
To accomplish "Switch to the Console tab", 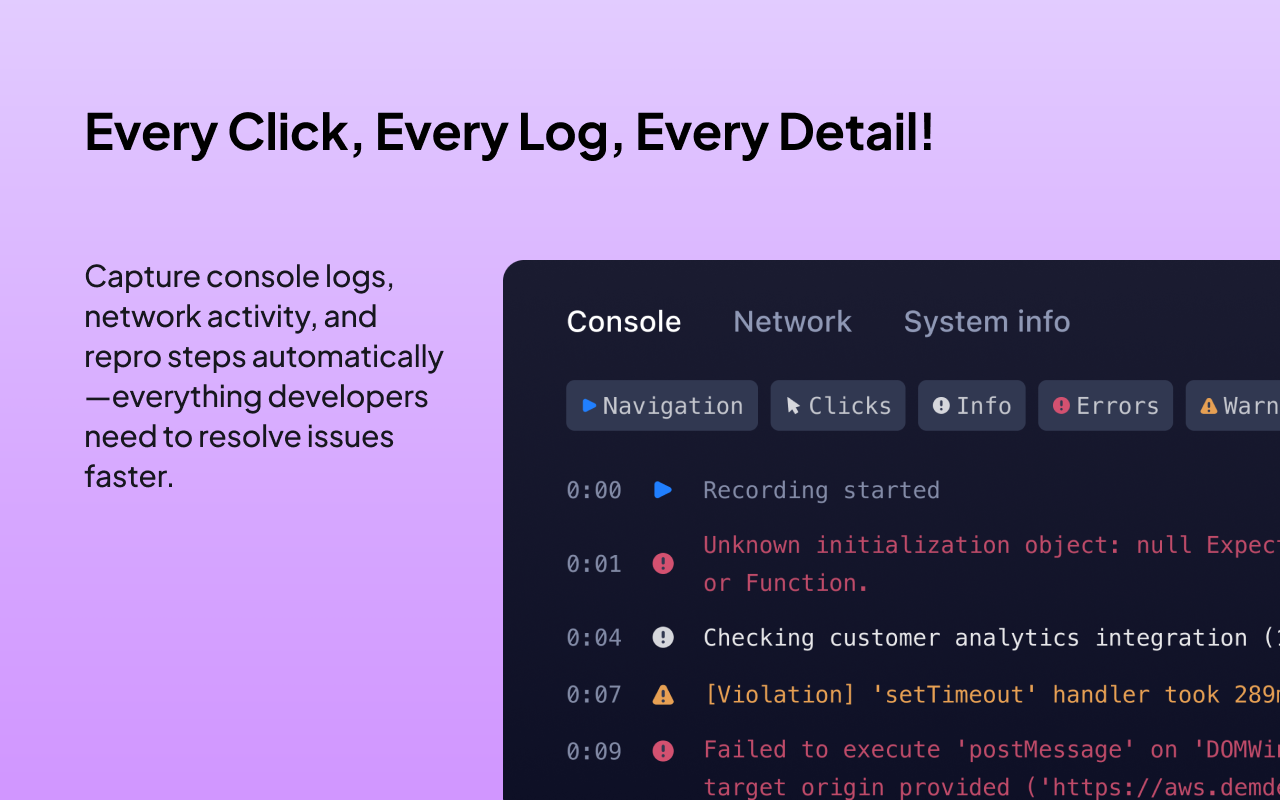I will [623, 321].
